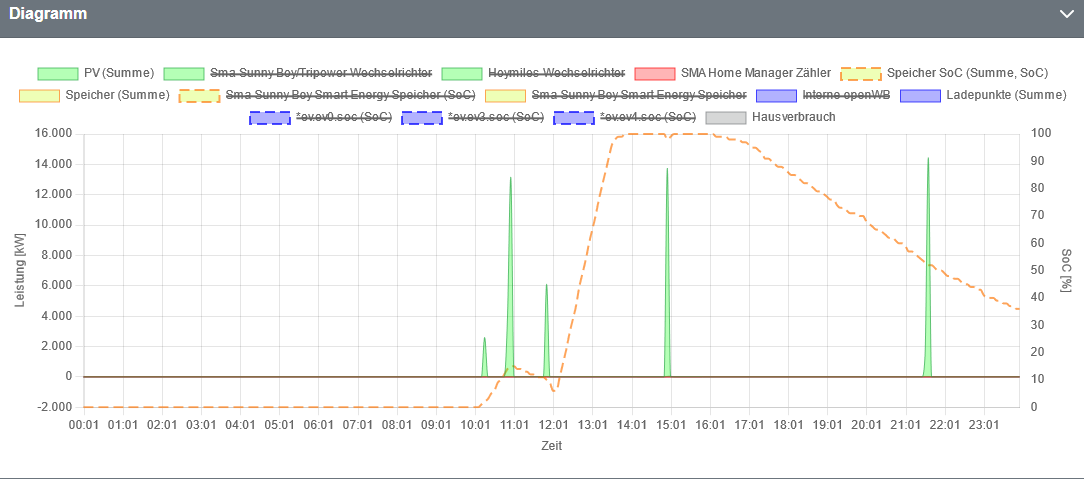Click the -2.000 power axis label

[x=55, y=407]
